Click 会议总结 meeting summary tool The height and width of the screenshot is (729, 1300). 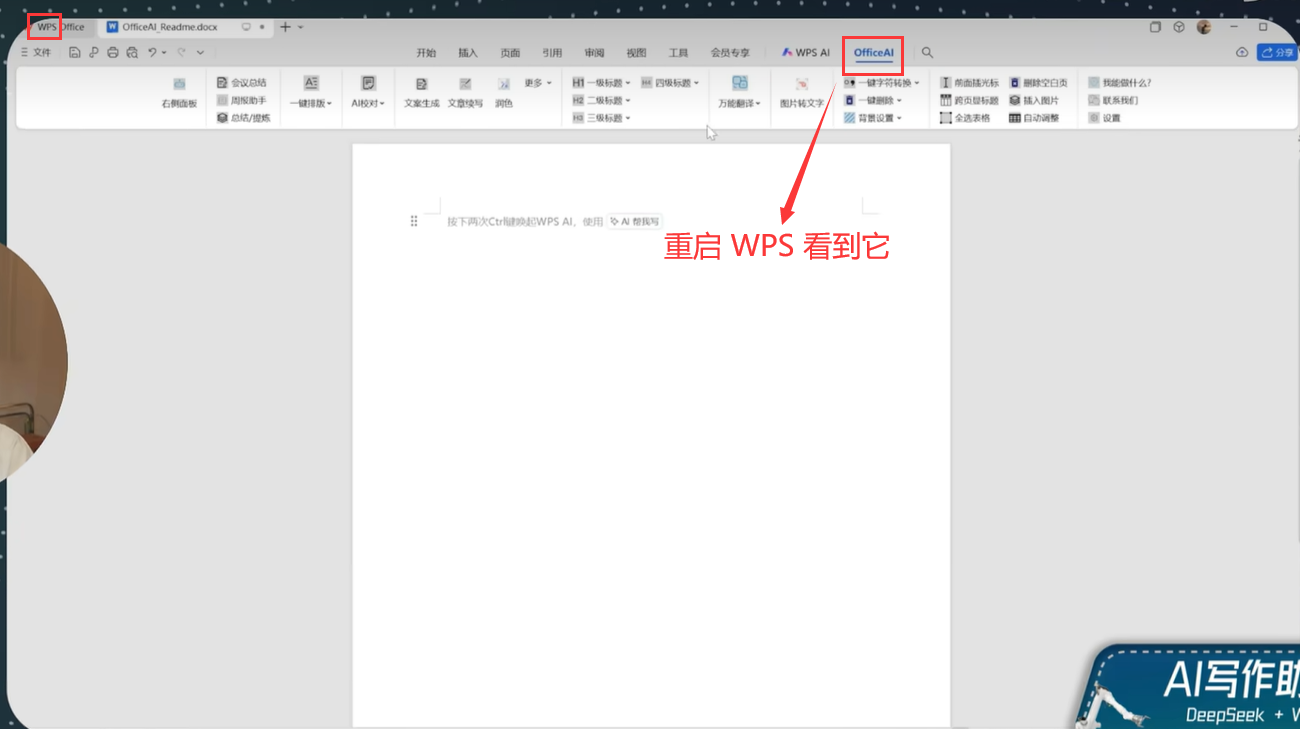point(242,83)
